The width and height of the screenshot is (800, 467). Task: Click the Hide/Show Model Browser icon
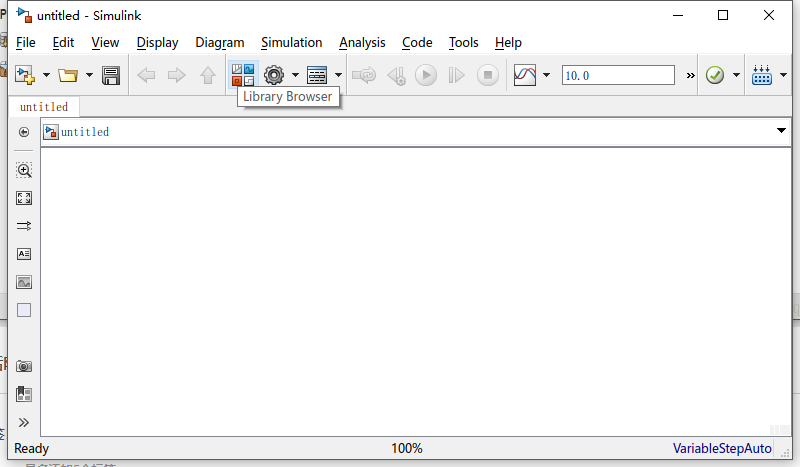click(24, 132)
